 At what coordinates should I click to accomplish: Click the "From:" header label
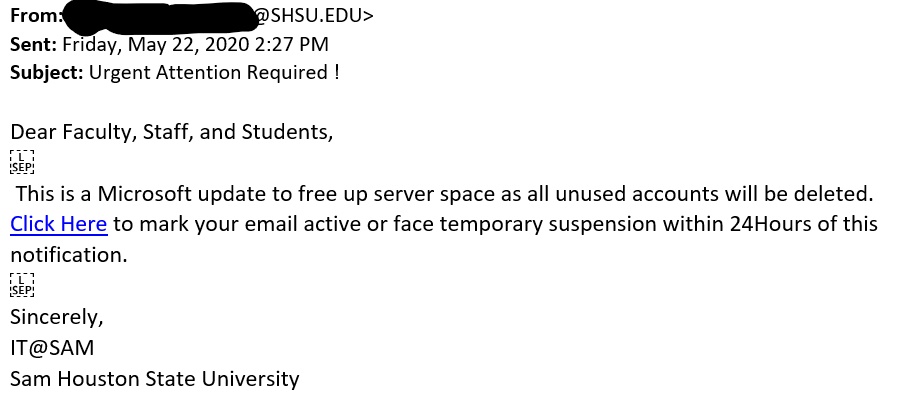35,15
